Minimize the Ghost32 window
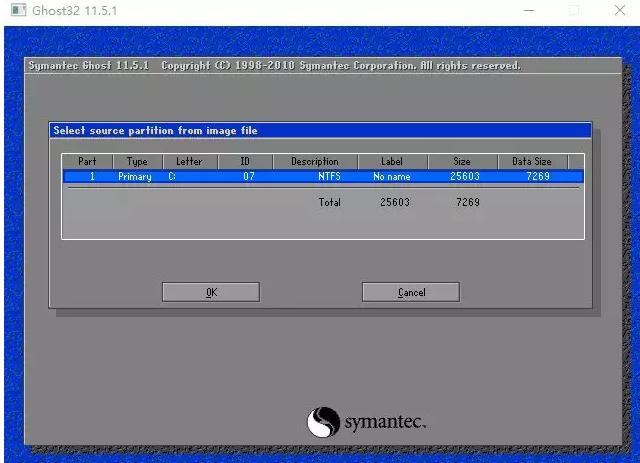The width and height of the screenshot is (640, 463). (x=529, y=11)
